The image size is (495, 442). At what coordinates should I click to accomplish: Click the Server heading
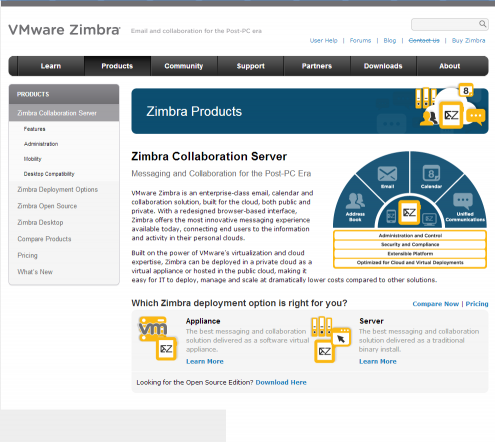click(x=371, y=321)
